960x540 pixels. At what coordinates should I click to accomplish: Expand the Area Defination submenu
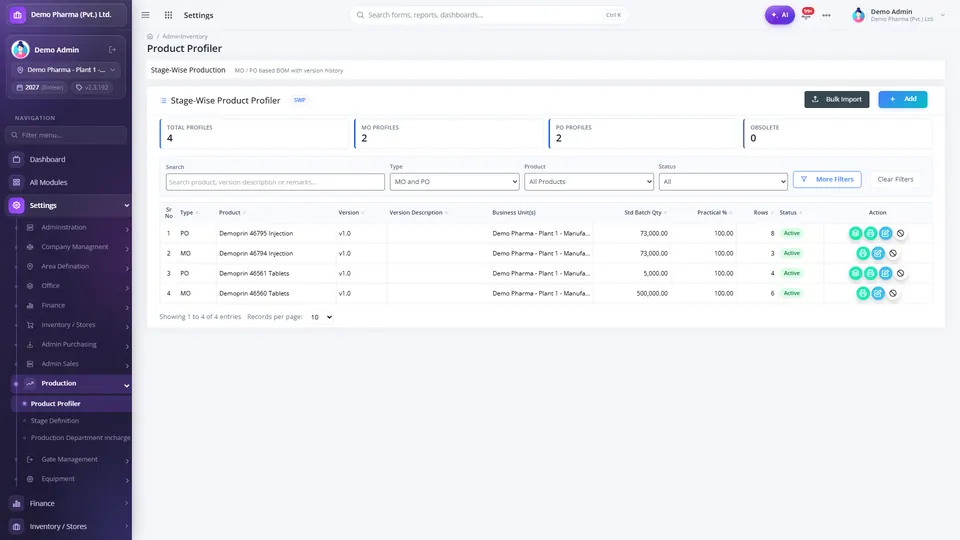[77, 267]
